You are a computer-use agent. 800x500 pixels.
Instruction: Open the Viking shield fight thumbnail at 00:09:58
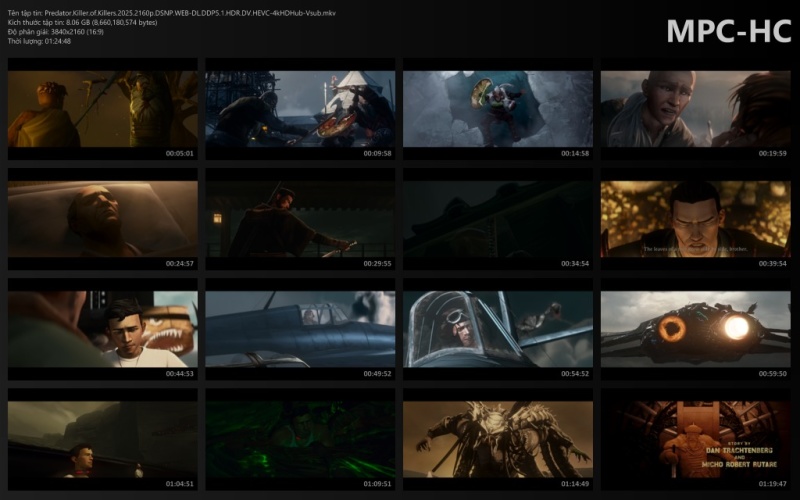[x=300, y=109]
